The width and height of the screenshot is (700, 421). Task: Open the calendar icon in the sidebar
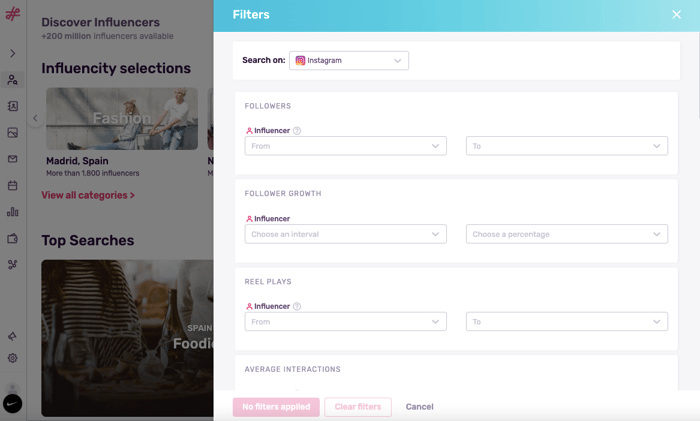(13, 185)
